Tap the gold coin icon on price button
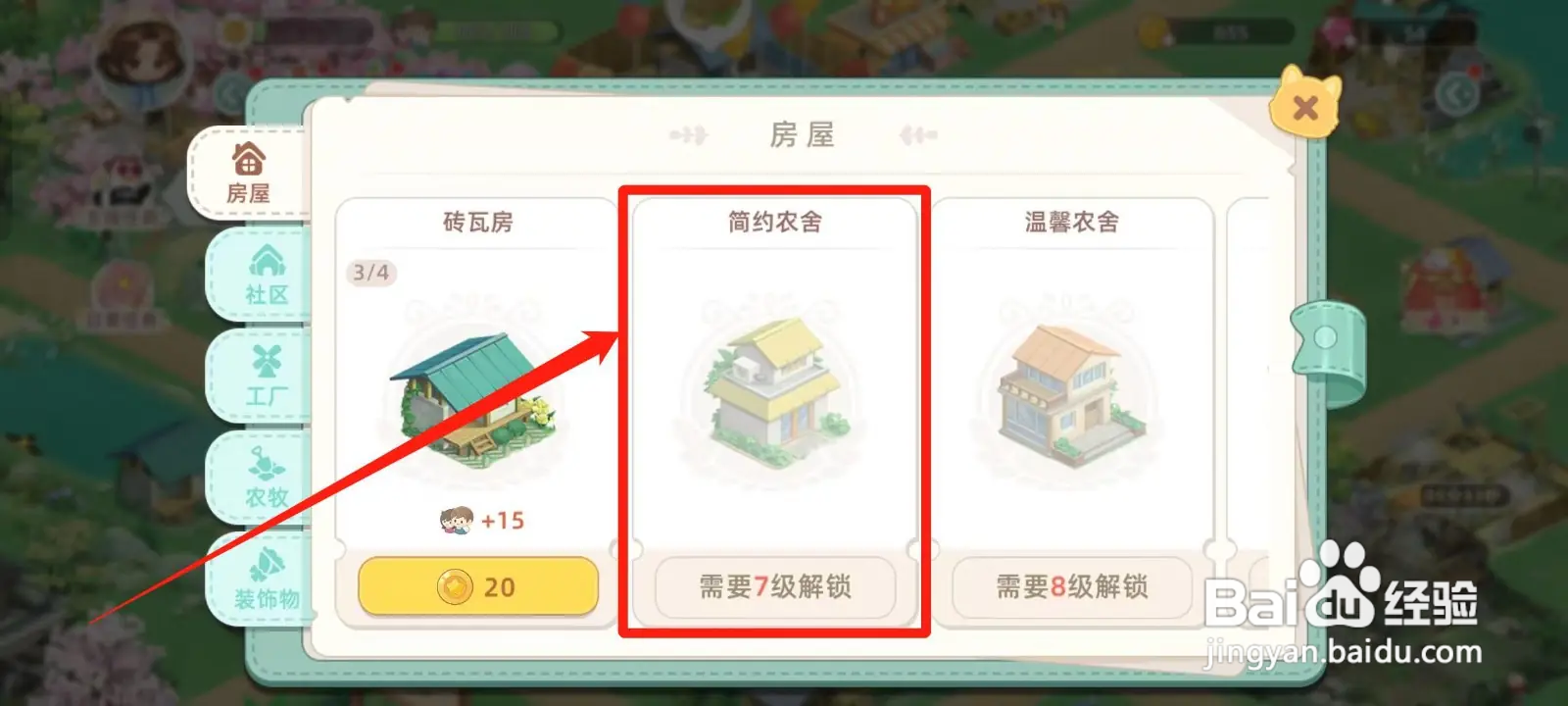The height and width of the screenshot is (706, 1568). [x=455, y=587]
